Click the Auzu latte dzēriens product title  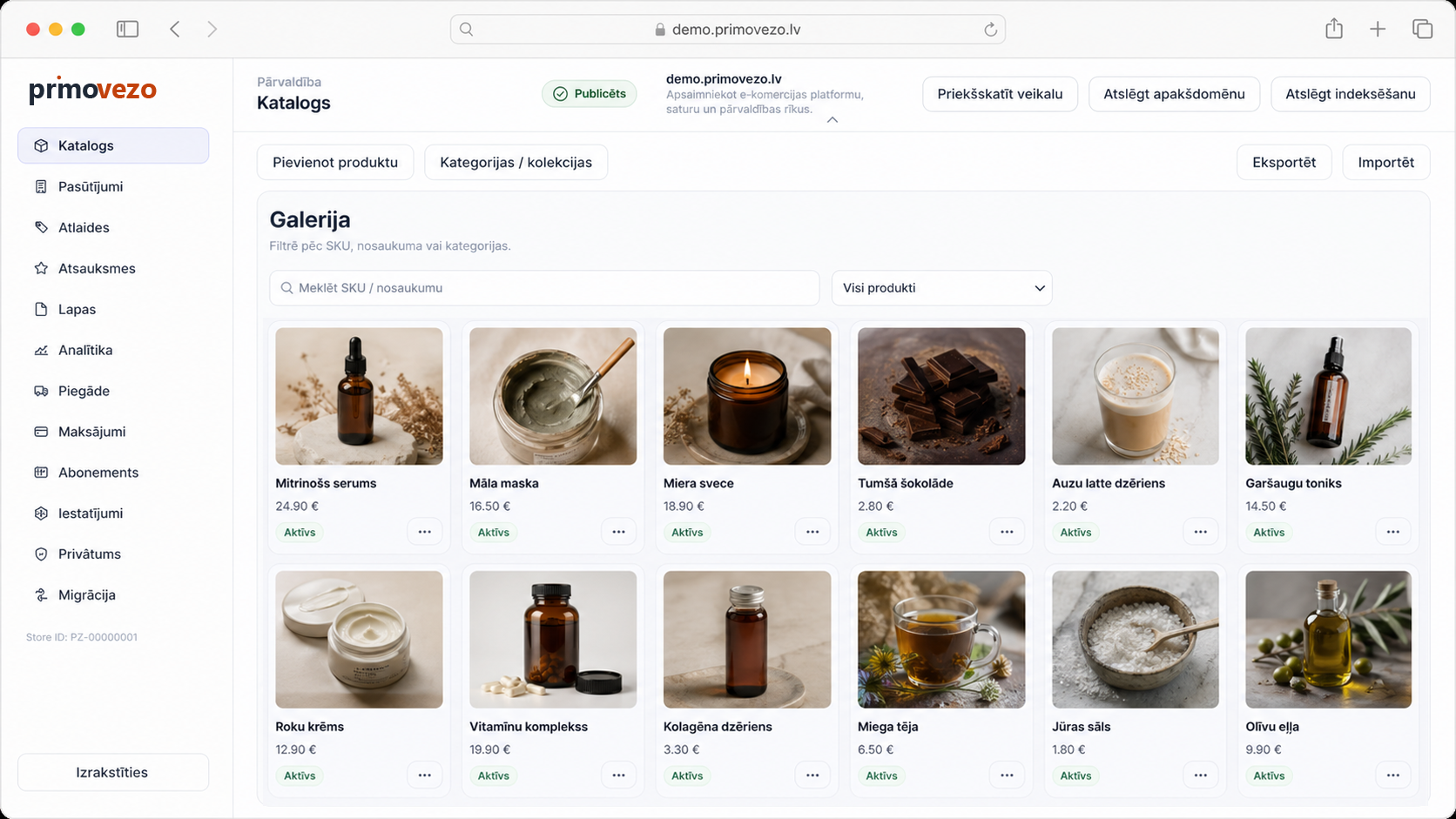click(x=1109, y=483)
